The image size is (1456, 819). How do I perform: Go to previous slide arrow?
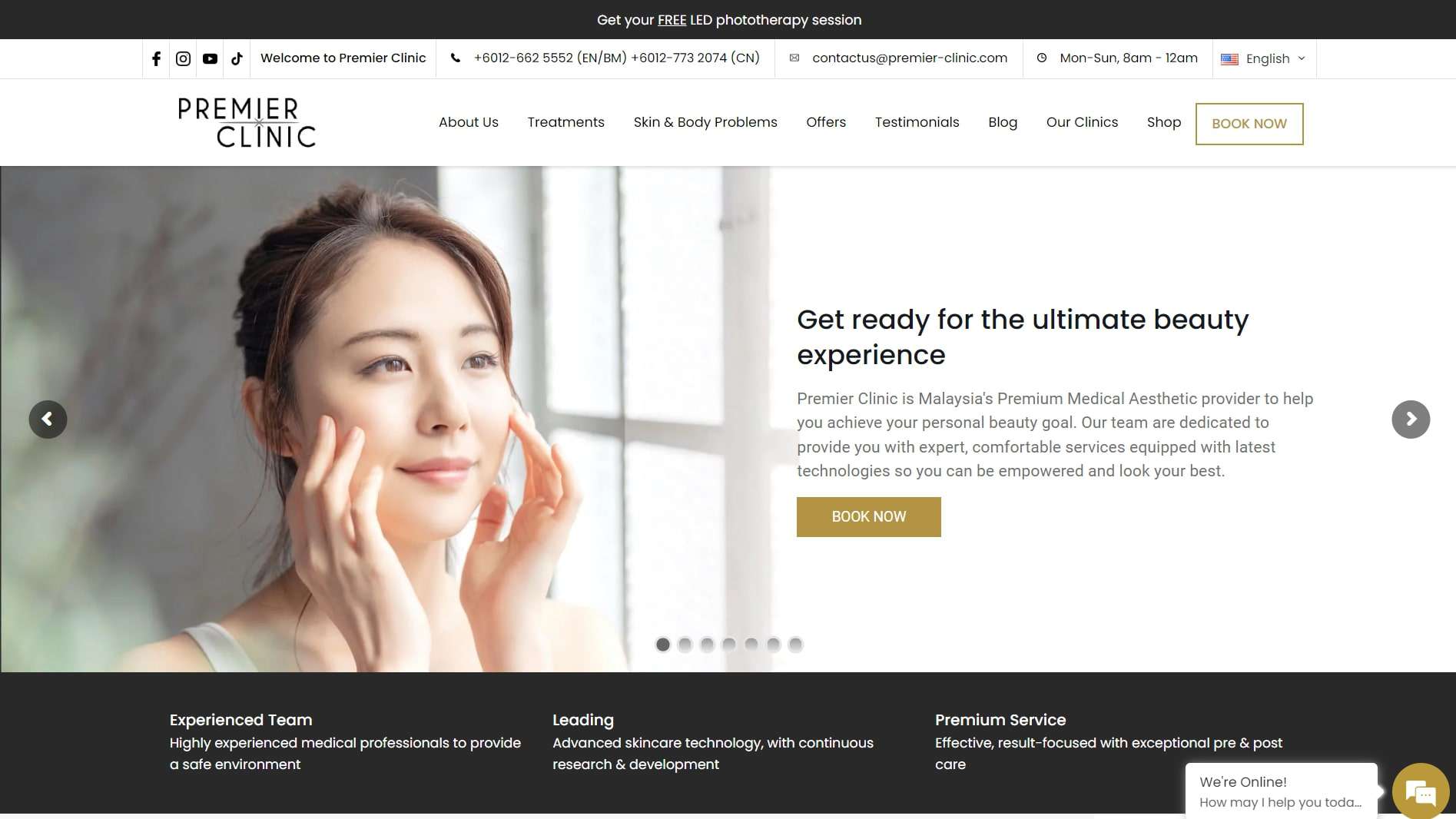coord(48,419)
